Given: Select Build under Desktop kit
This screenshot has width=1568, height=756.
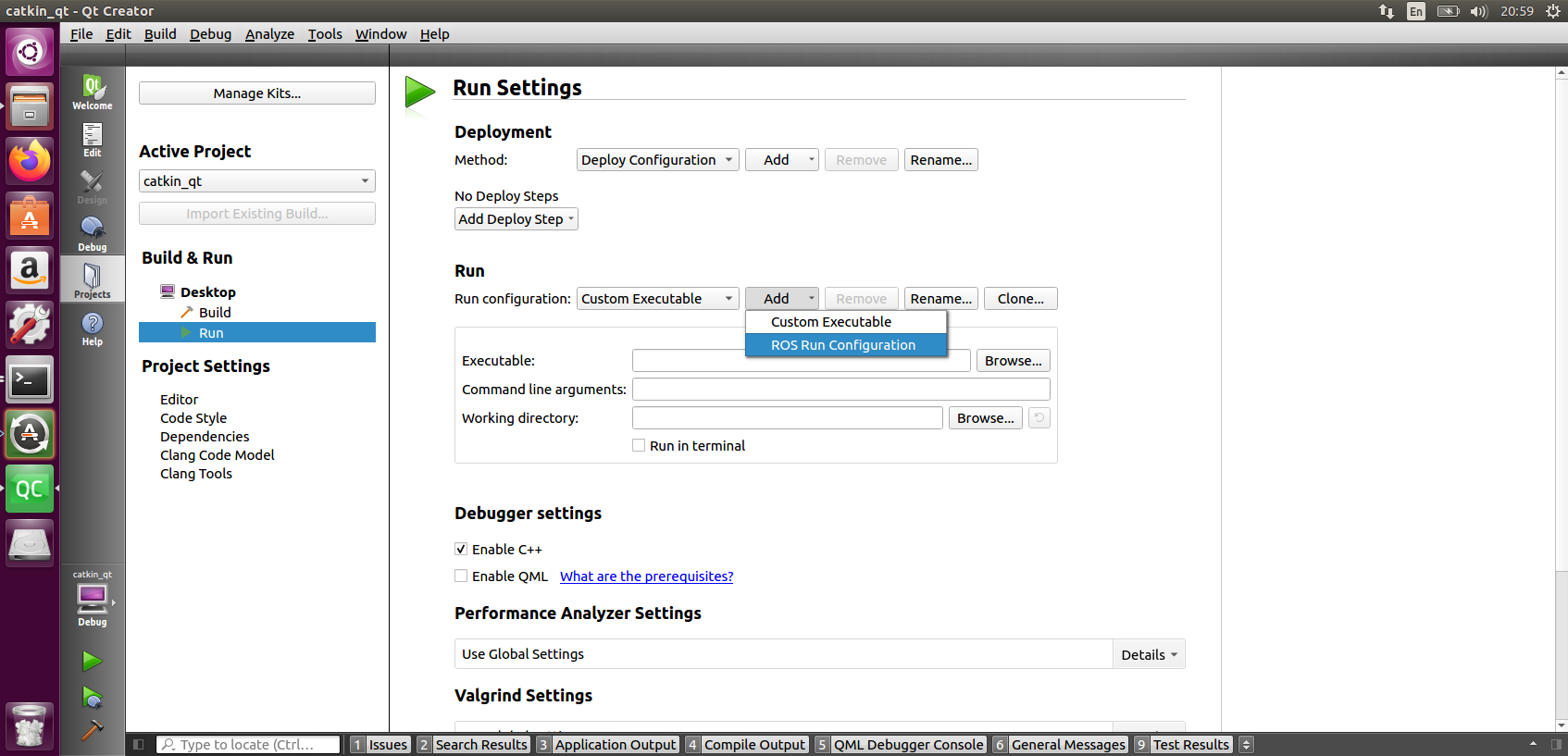Looking at the screenshot, I should pyautogui.click(x=215, y=313).
